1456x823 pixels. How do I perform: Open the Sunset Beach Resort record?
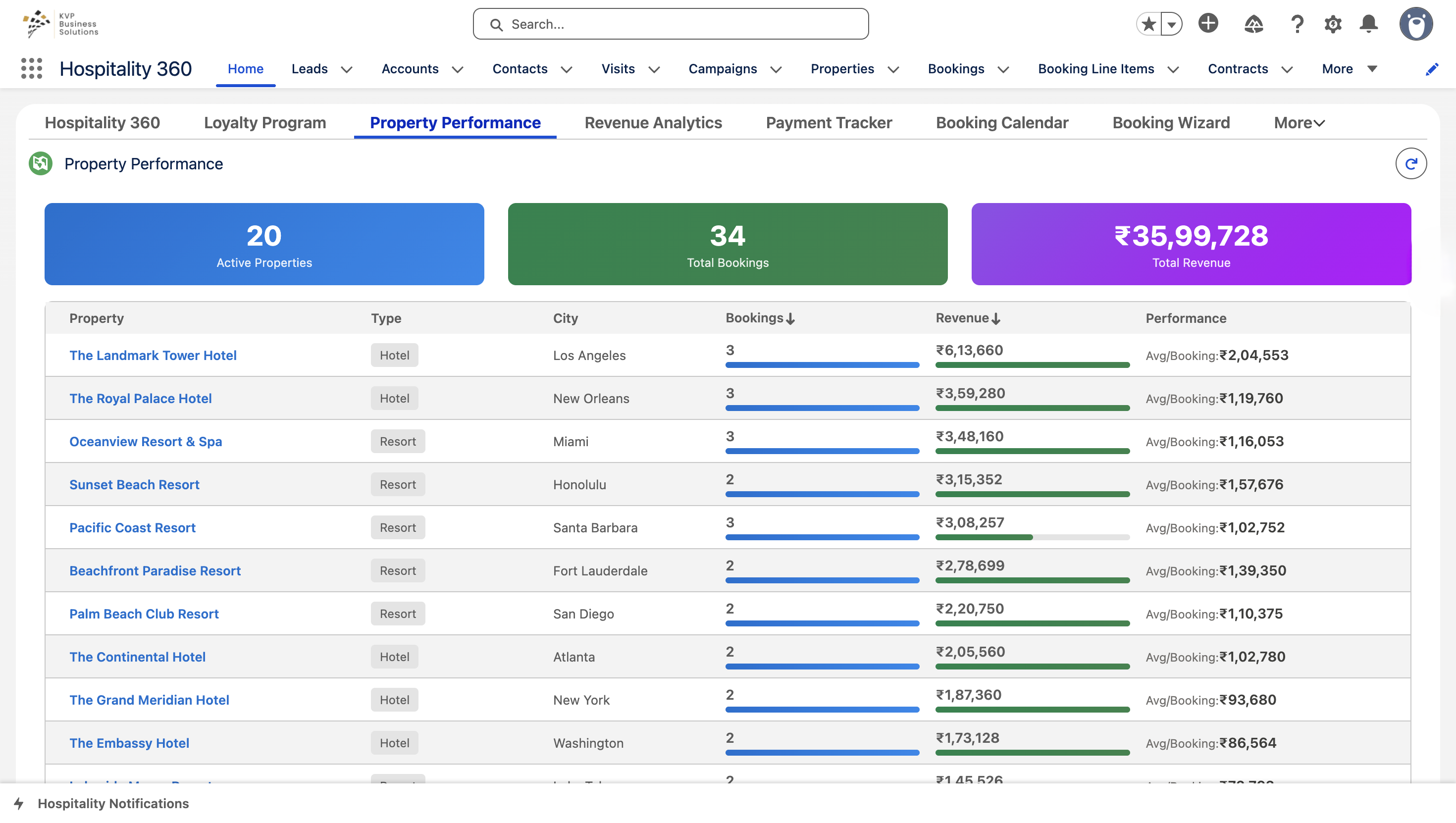coord(134,484)
